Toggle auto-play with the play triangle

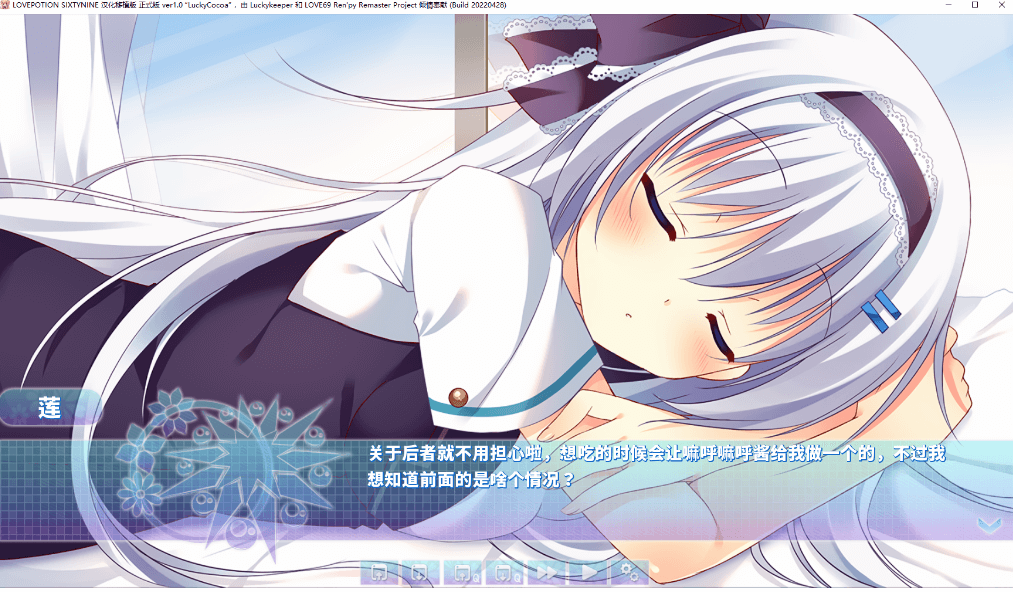[589, 572]
